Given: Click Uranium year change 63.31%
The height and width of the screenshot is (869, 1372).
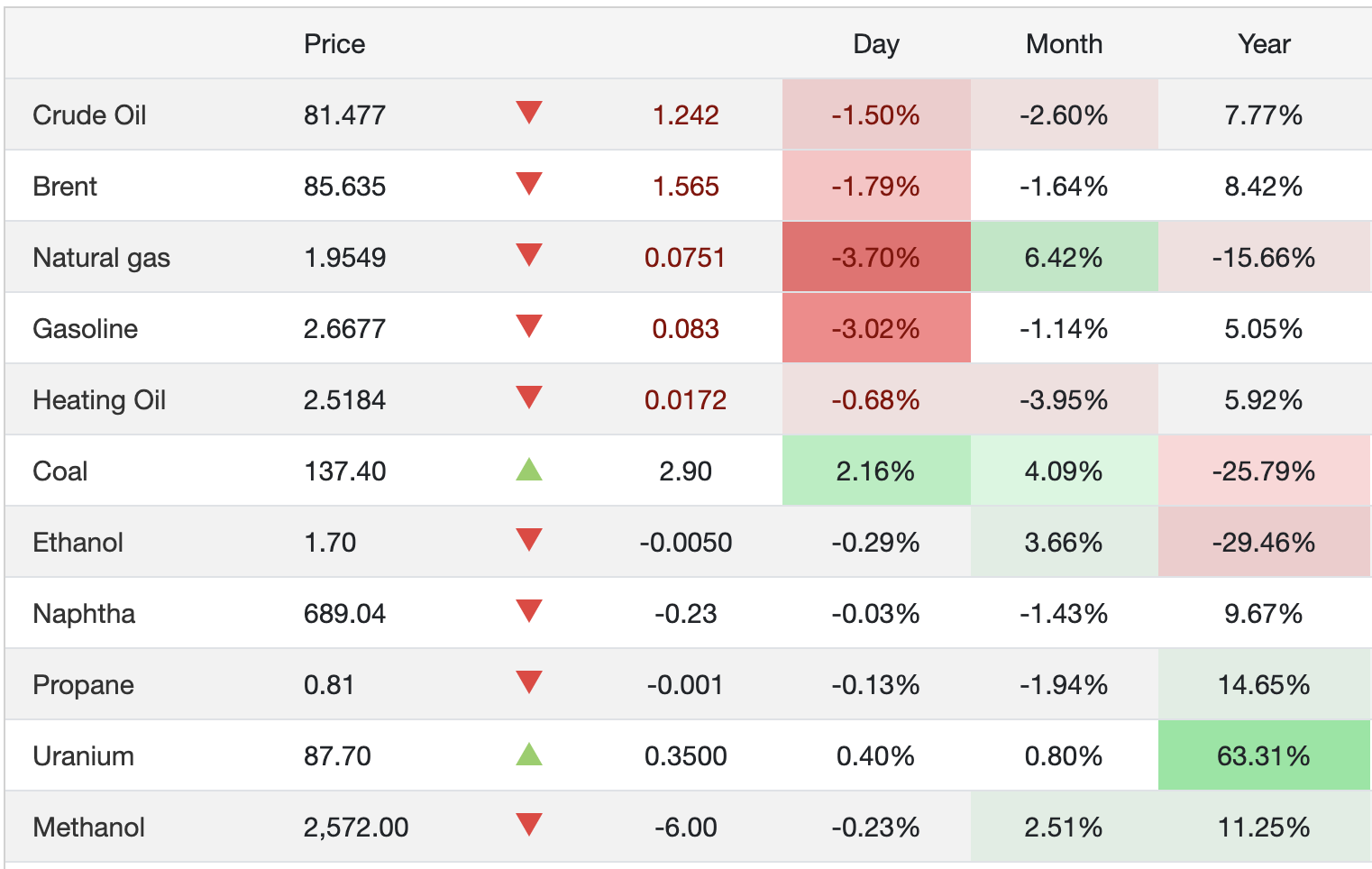Looking at the screenshot, I should (x=1264, y=756).
